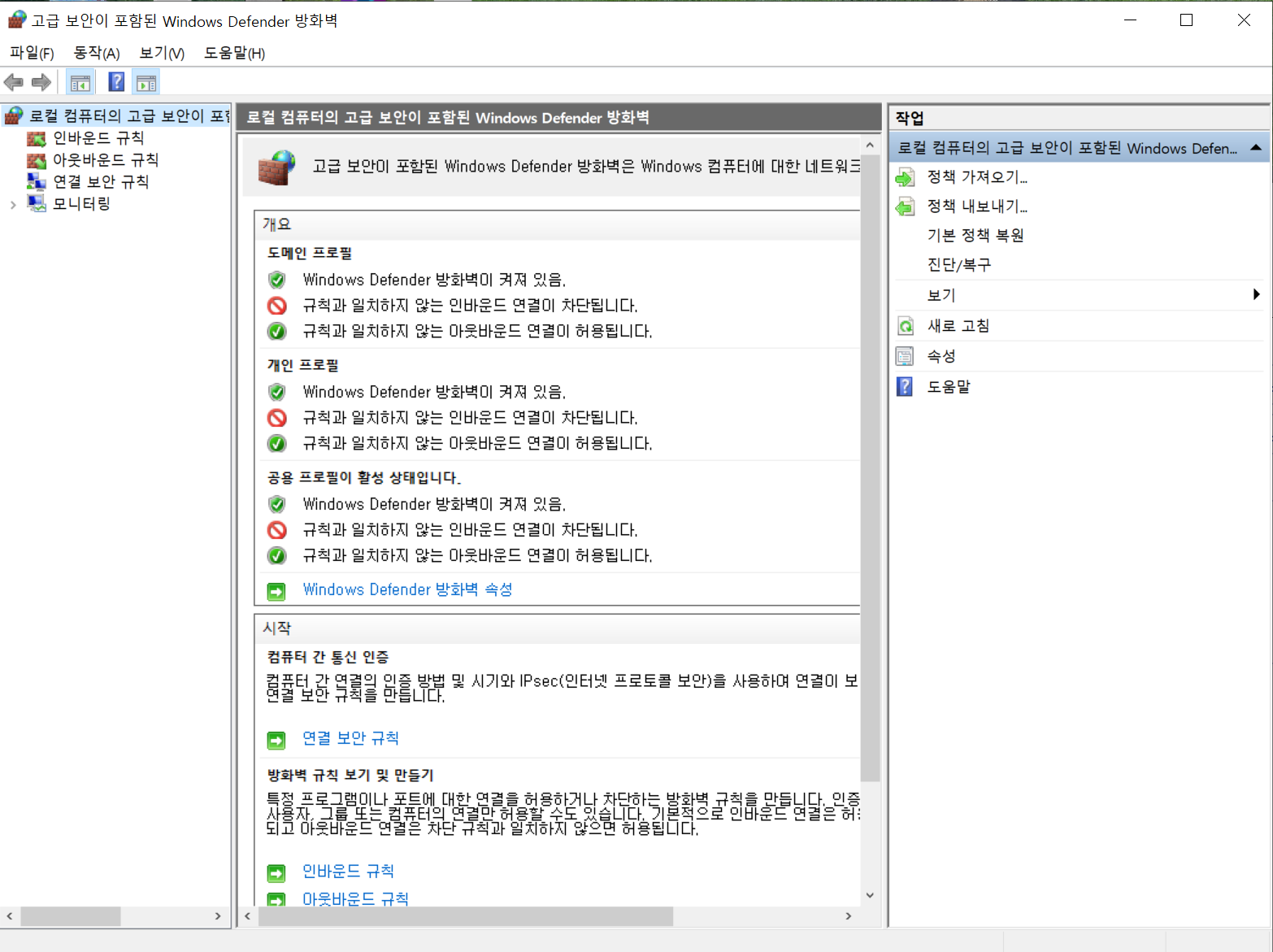Click green arrow icon beside Windows Defender 방화벽 속성
The image size is (1273, 952).
coord(276,591)
